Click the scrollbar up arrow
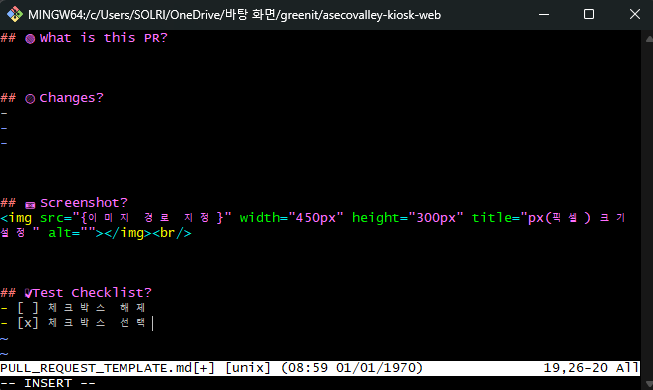The height and width of the screenshot is (390, 653). click(x=649, y=39)
